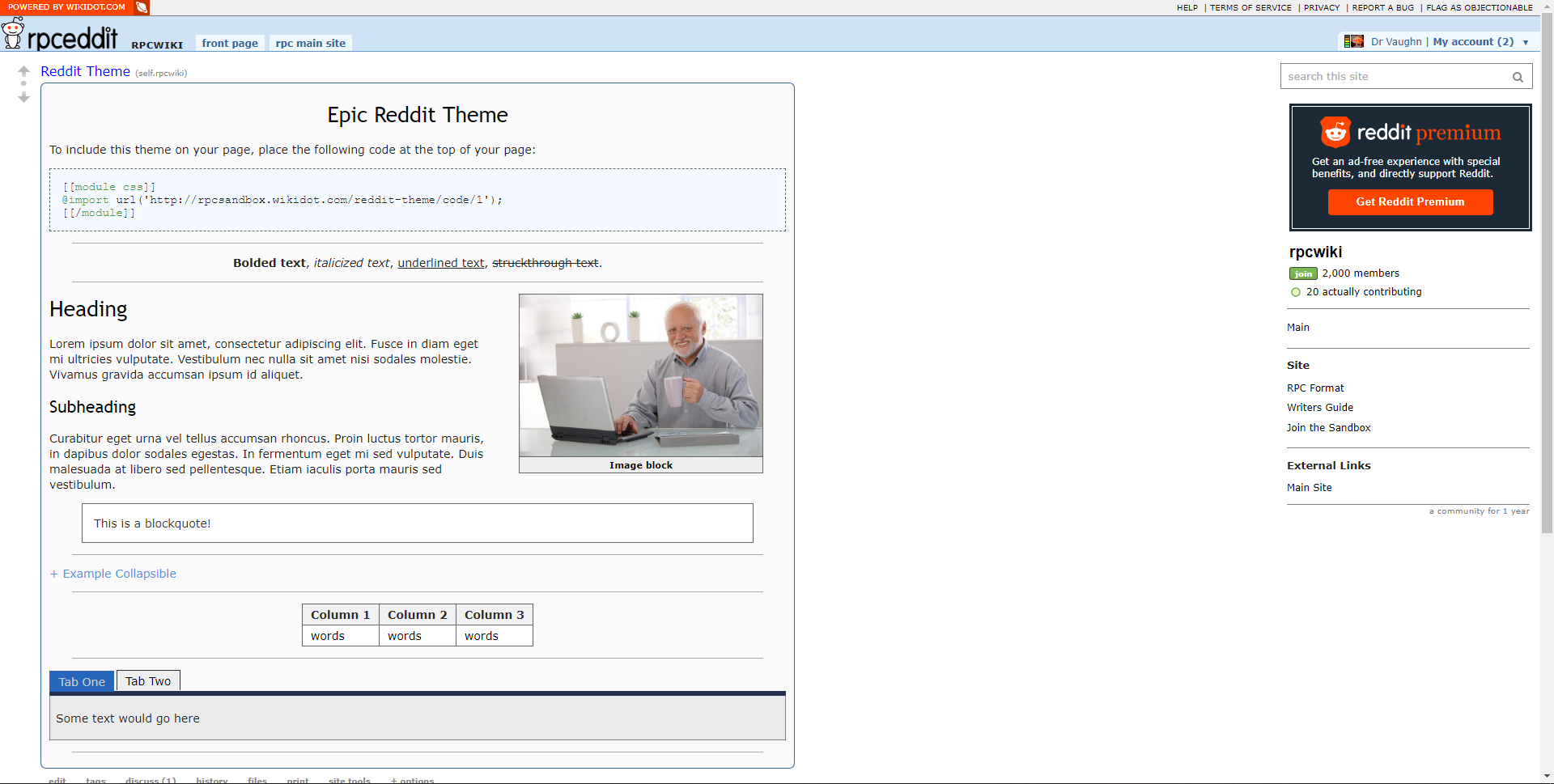Click the Column 2 table header

coord(418,615)
